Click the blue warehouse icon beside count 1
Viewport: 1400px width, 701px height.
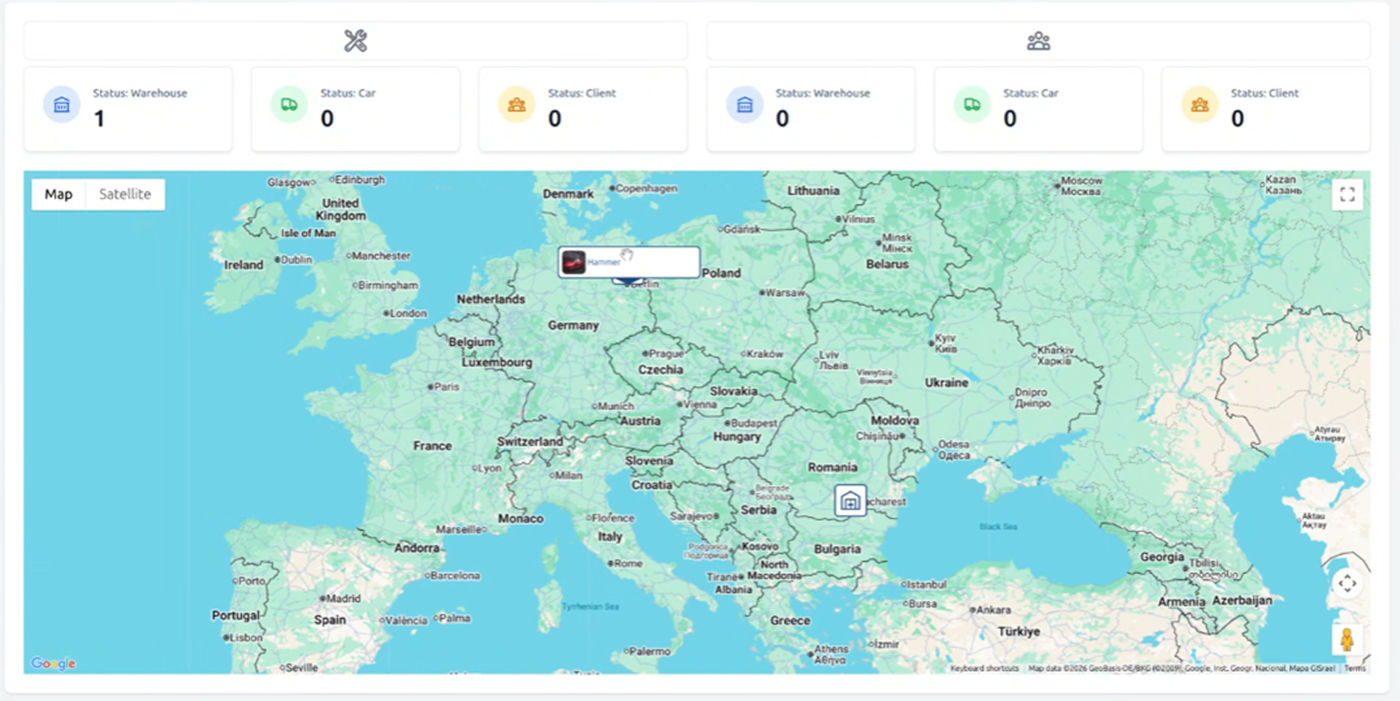click(62, 104)
